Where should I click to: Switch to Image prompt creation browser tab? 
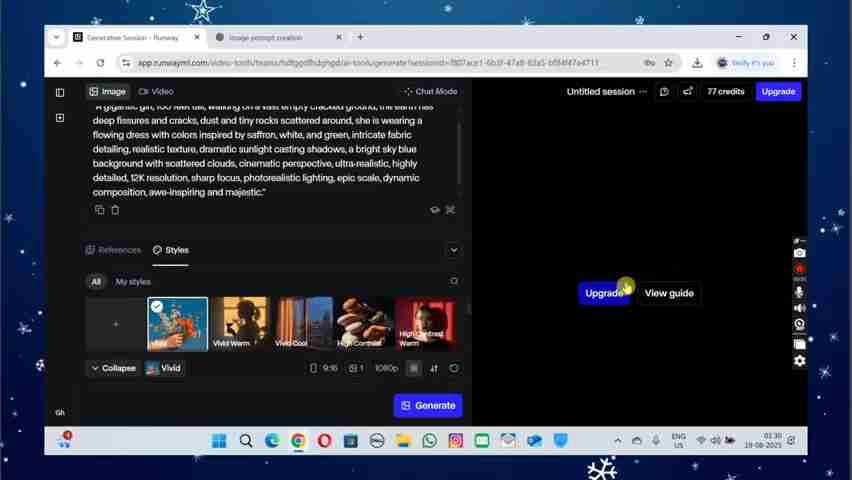pyautogui.click(x=278, y=38)
